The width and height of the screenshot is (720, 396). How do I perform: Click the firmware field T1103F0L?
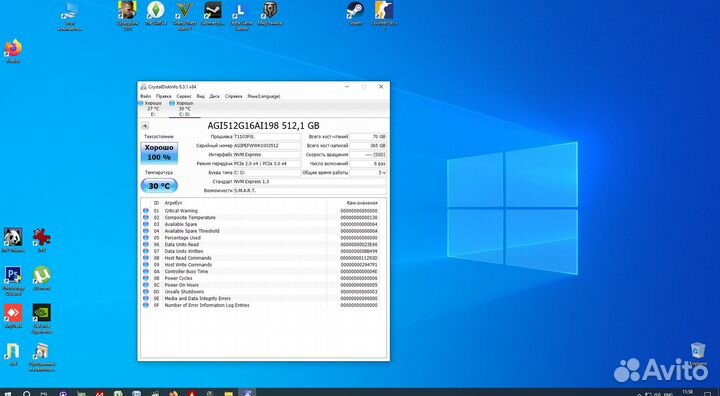tap(267, 137)
